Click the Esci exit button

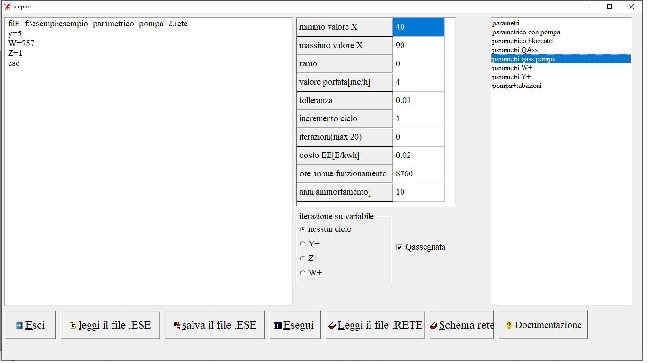pos(30,325)
